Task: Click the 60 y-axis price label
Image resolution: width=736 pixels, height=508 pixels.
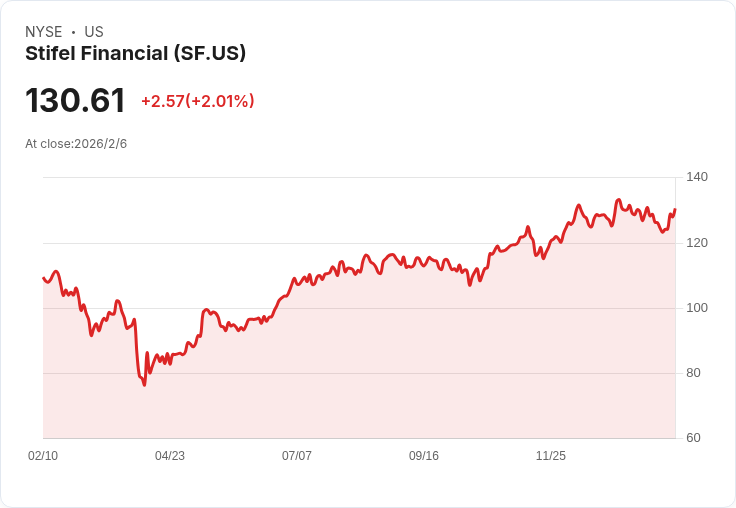Action: [693, 438]
